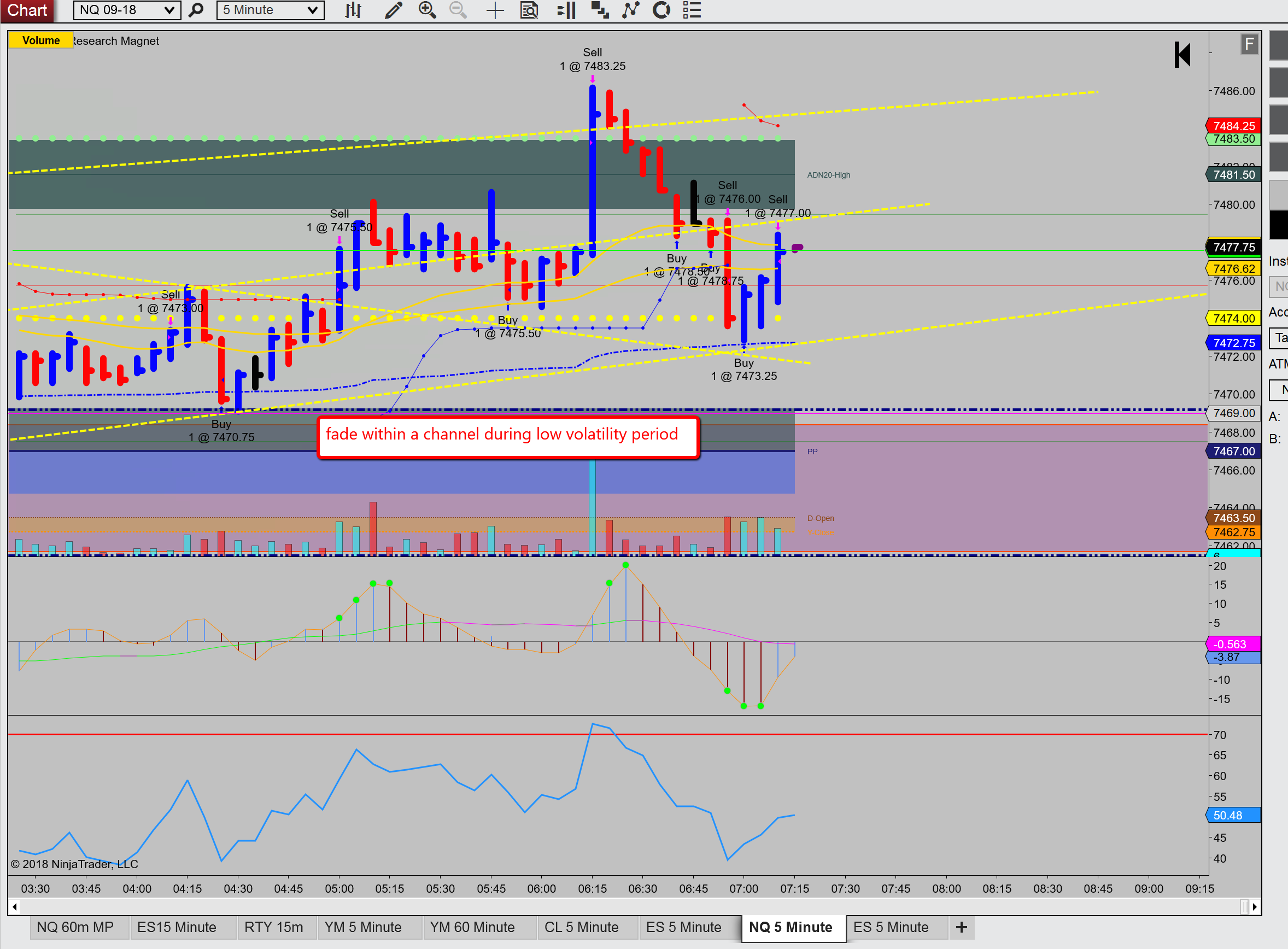The height and width of the screenshot is (949, 1288).
Task: Click the 7469.00 price marker
Action: point(1233,413)
